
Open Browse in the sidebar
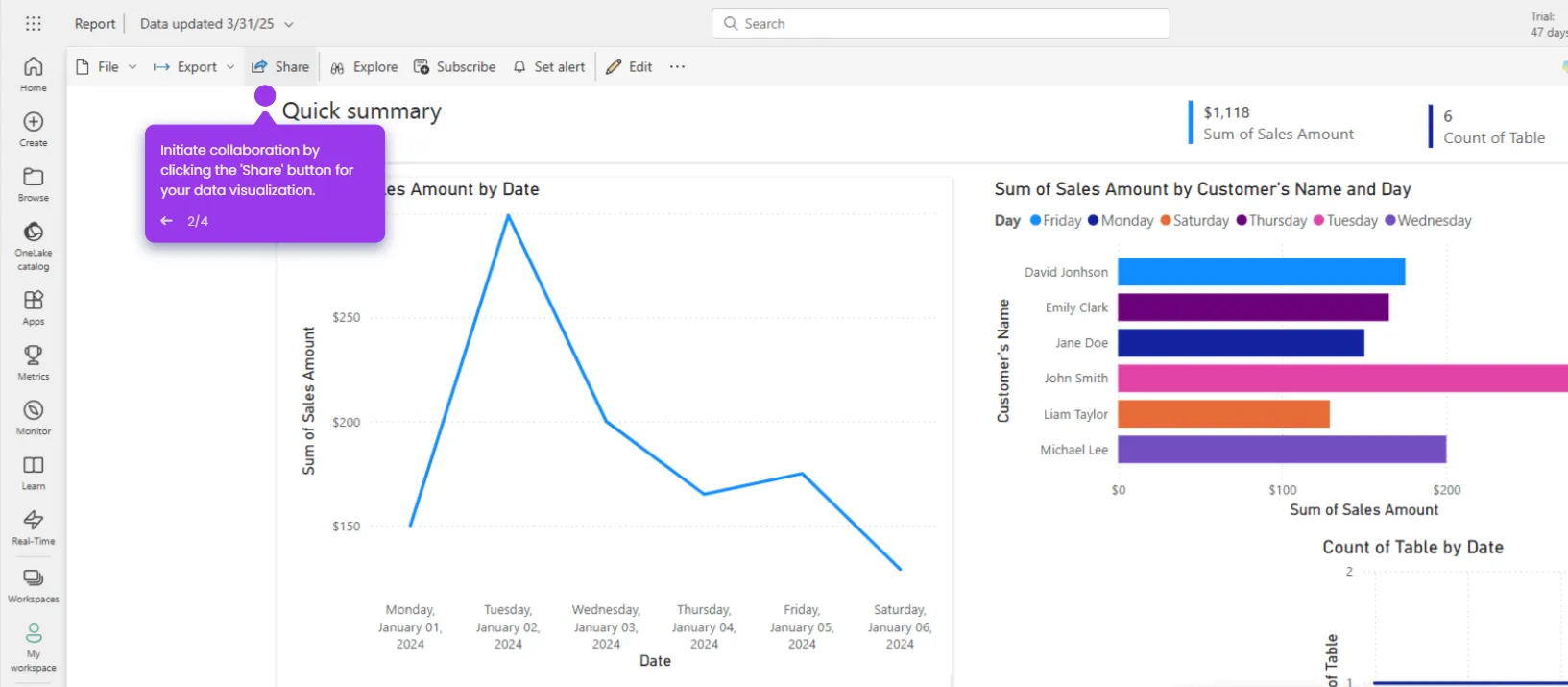coord(34,184)
